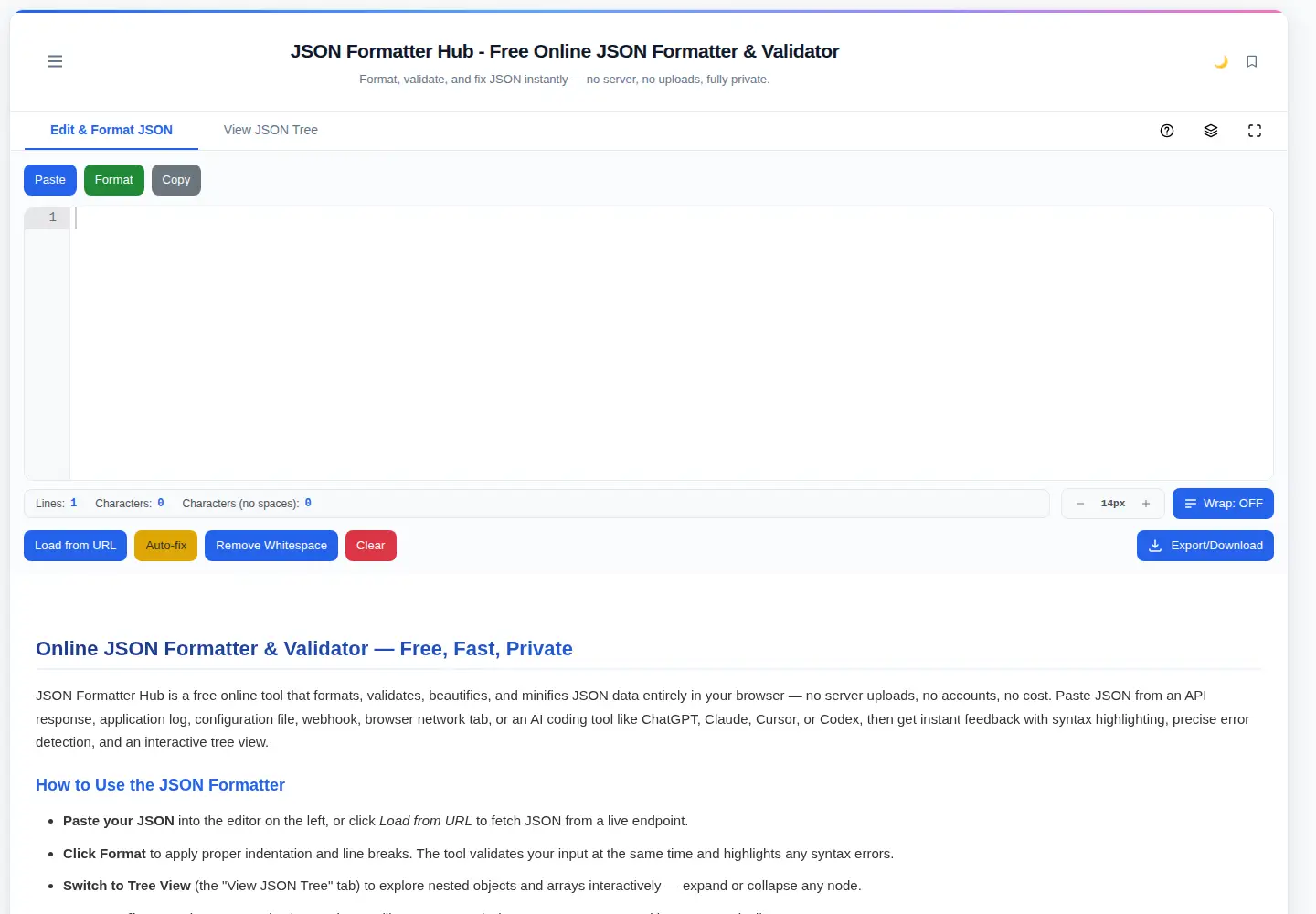Click the green Format button
This screenshot has width=1316, height=914.
click(114, 180)
